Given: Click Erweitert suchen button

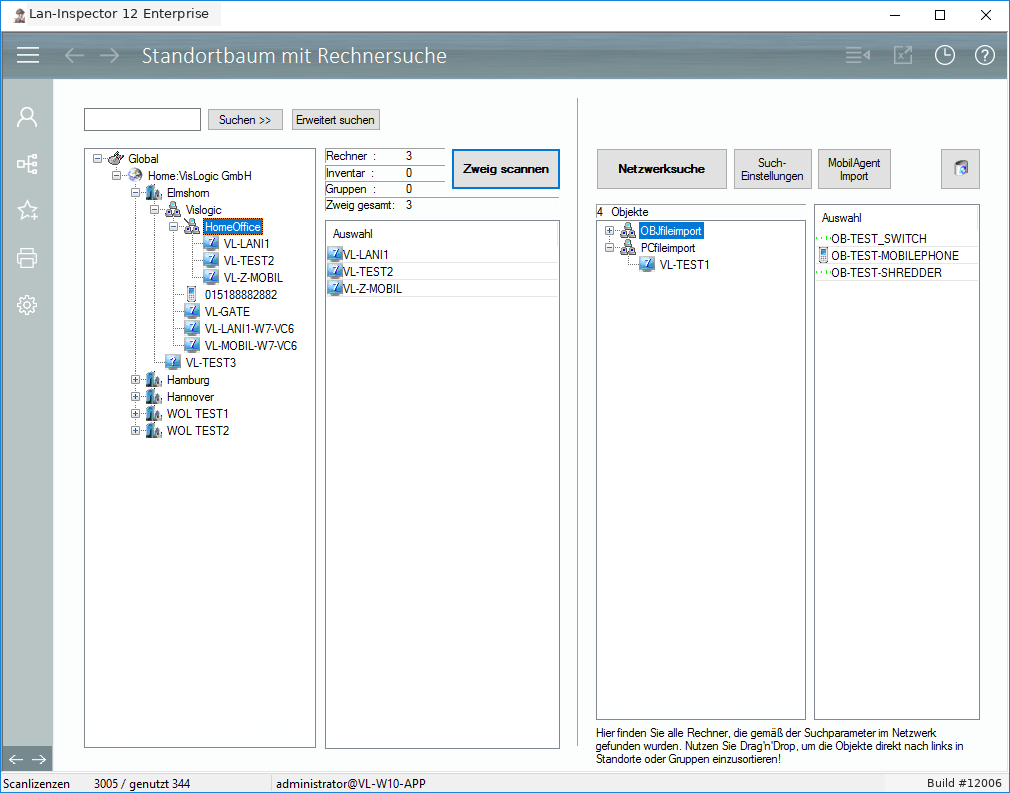Looking at the screenshot, I should point(335,120).
